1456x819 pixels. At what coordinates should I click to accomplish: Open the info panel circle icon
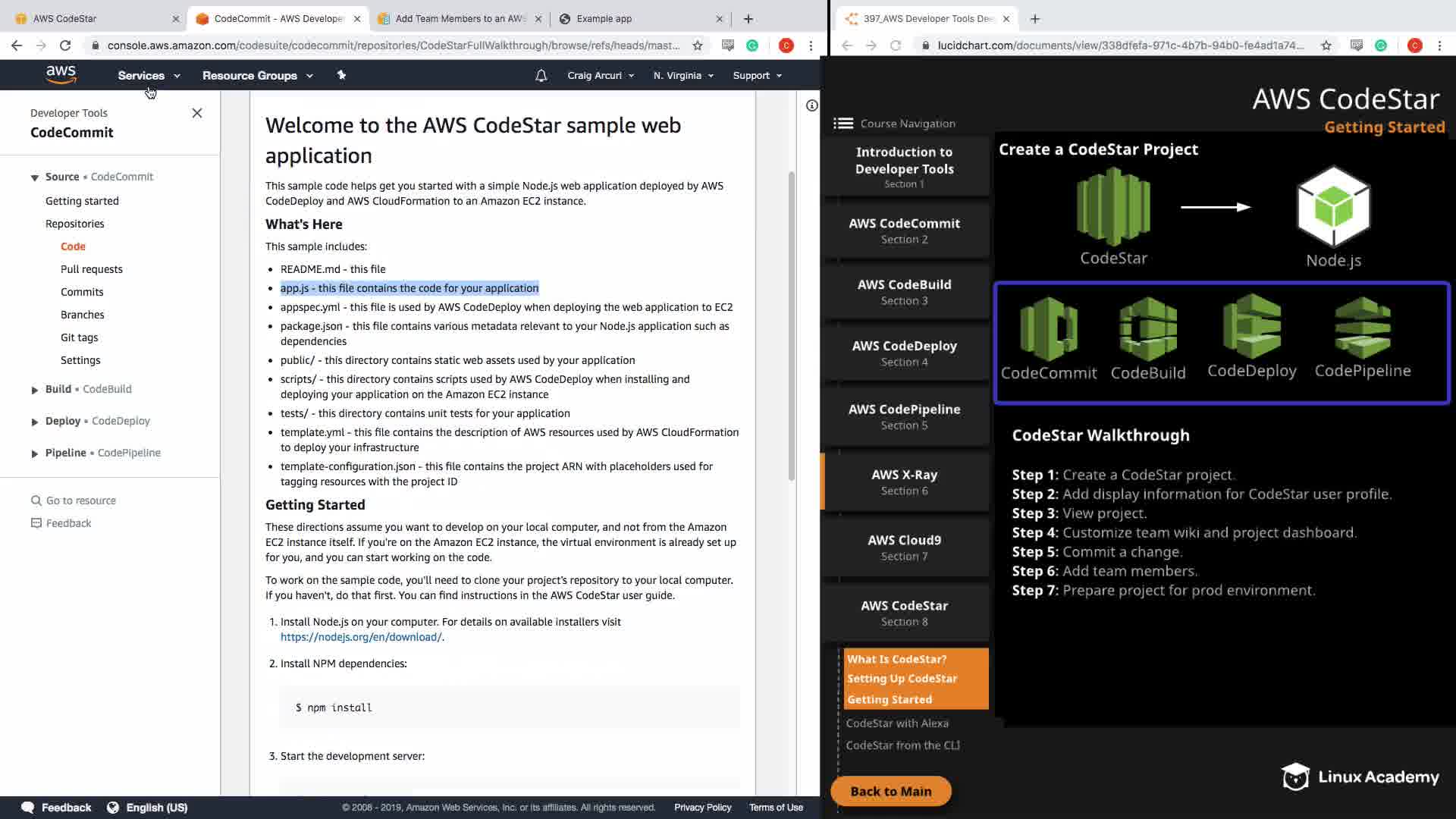[x=811, y=105]
